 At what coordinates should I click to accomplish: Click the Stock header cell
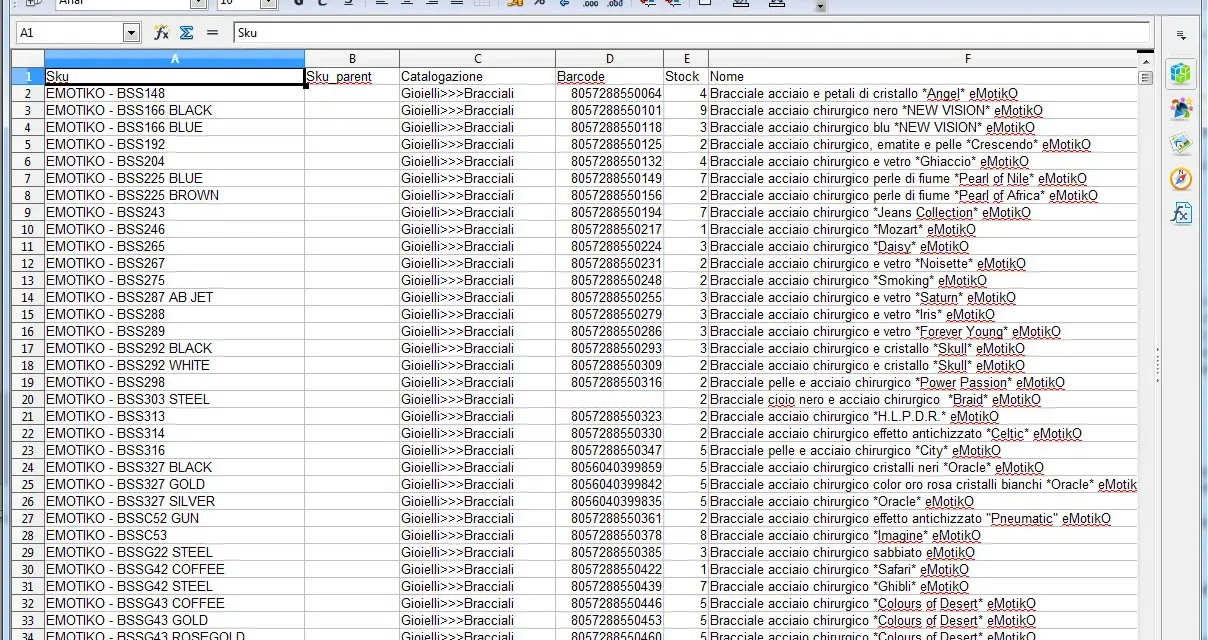tap(686, 76)
